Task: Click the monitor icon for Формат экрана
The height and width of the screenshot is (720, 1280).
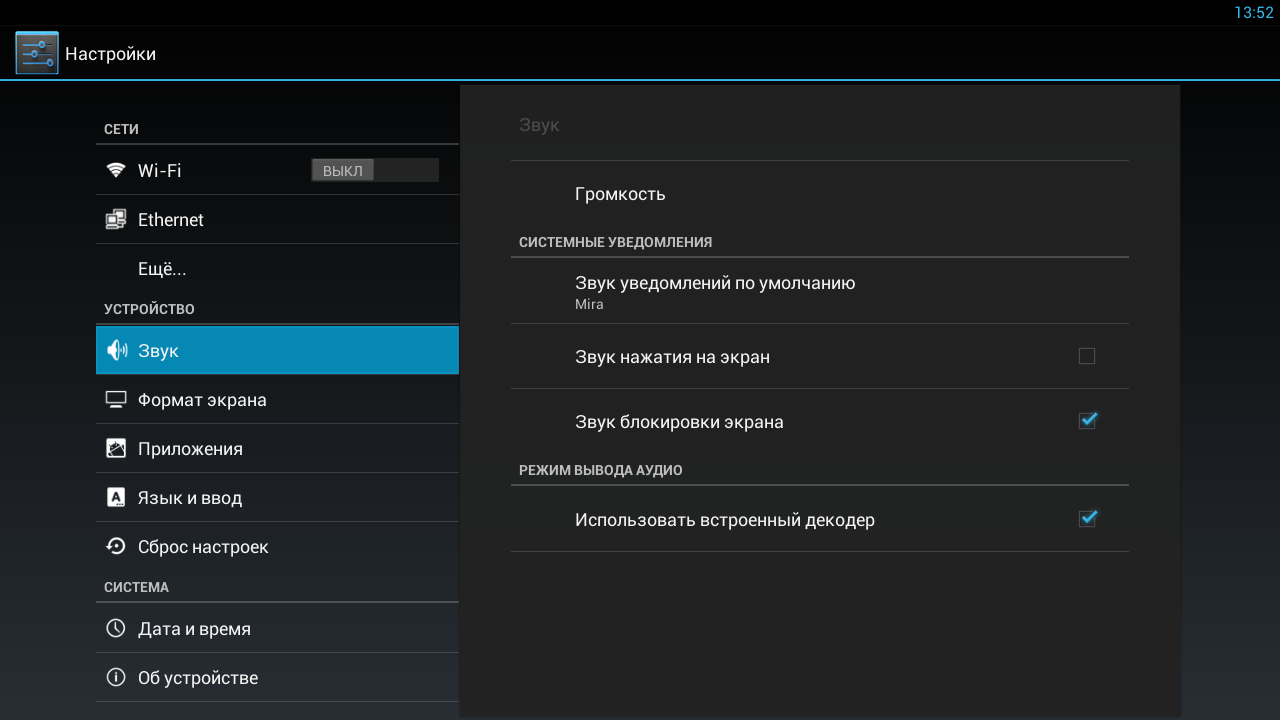Action: (x=116, y=400)
